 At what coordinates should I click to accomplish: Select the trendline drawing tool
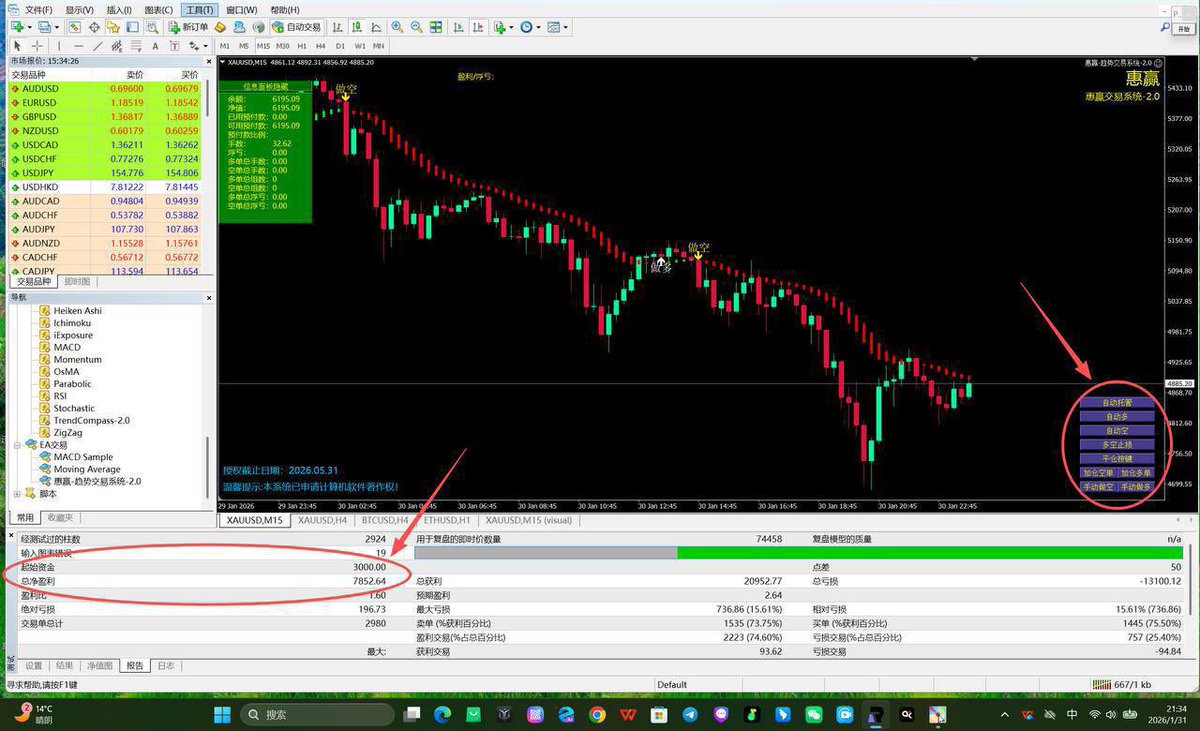98,46
